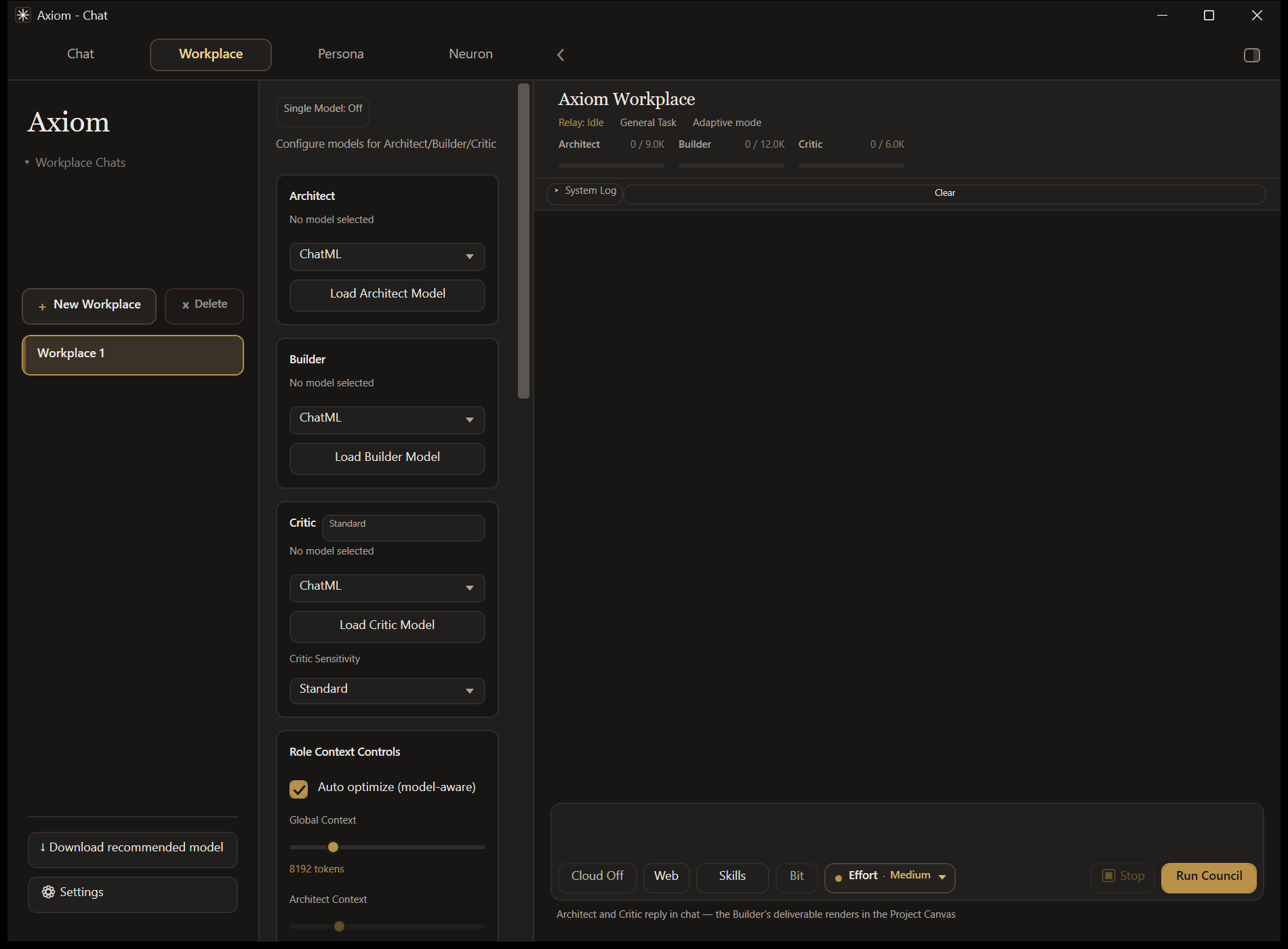This screenshot has height=949, width=1288.
Task: Click the Axiom app logo icon in title bar
Action: (23, 15)
